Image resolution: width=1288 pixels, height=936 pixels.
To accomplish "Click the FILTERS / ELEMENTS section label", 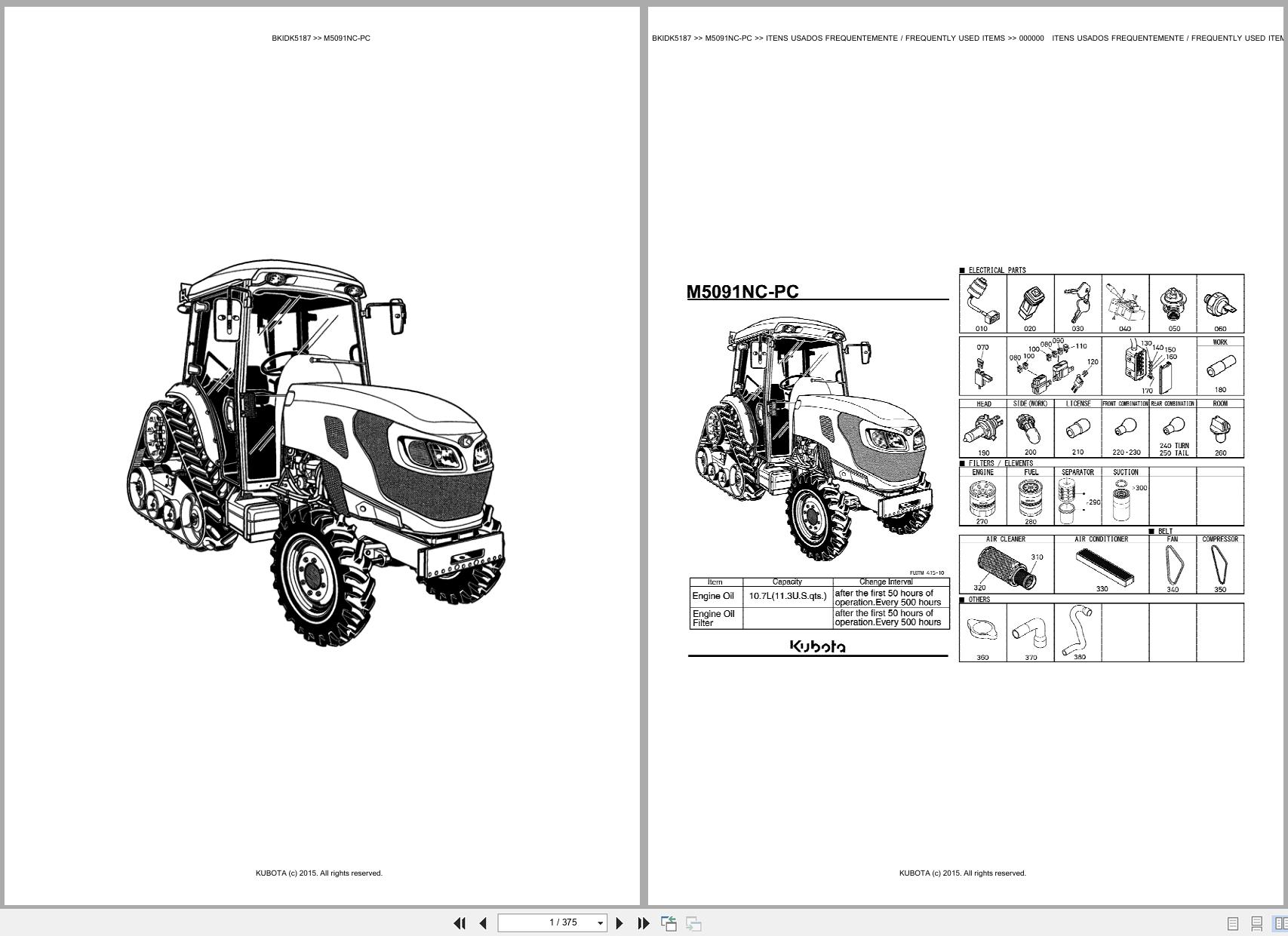I will pos(1001,463).
